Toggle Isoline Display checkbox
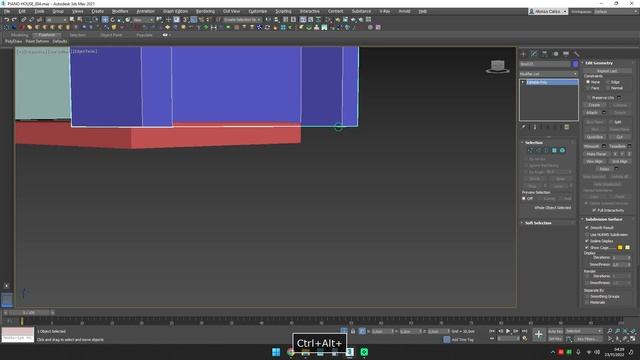 pyautogui.click(x=587, y=241)
